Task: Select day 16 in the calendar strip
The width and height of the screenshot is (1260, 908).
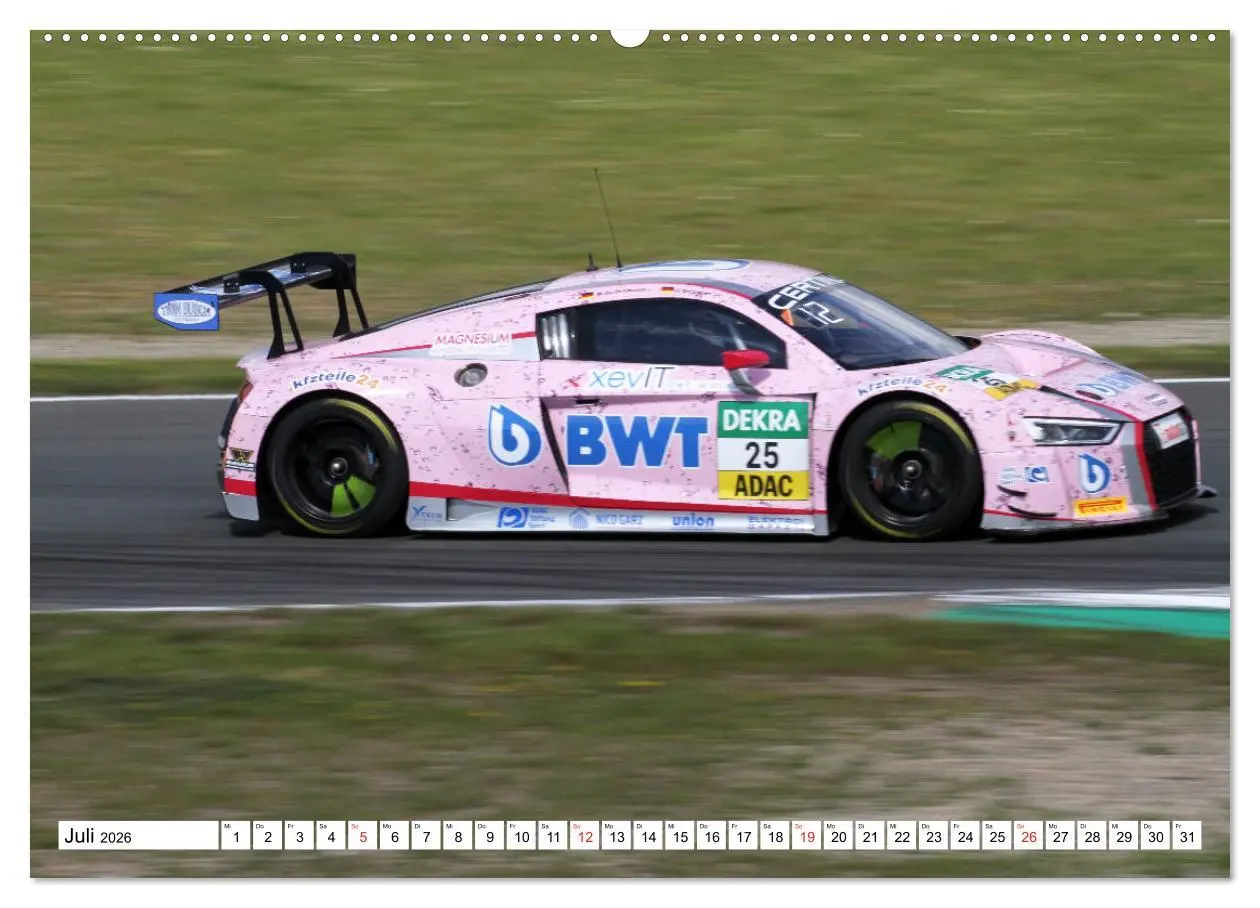Action: pyautogui.click(x=712, y=836)
